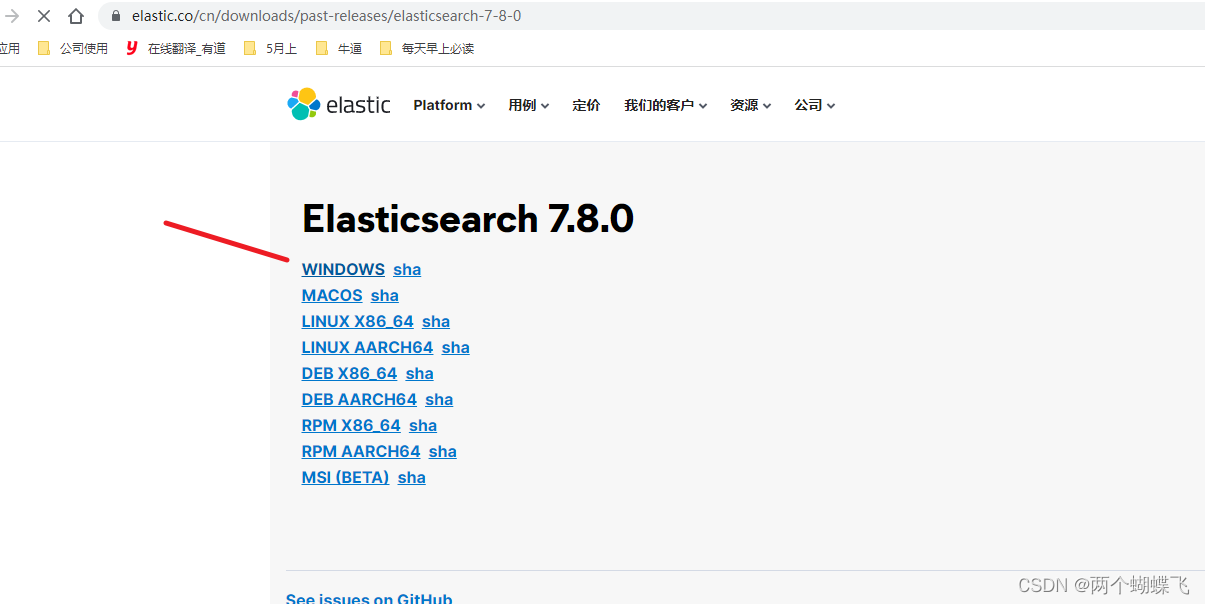
Task: Download the MSI (BETA) installer
Action: [x=345, y=477]
